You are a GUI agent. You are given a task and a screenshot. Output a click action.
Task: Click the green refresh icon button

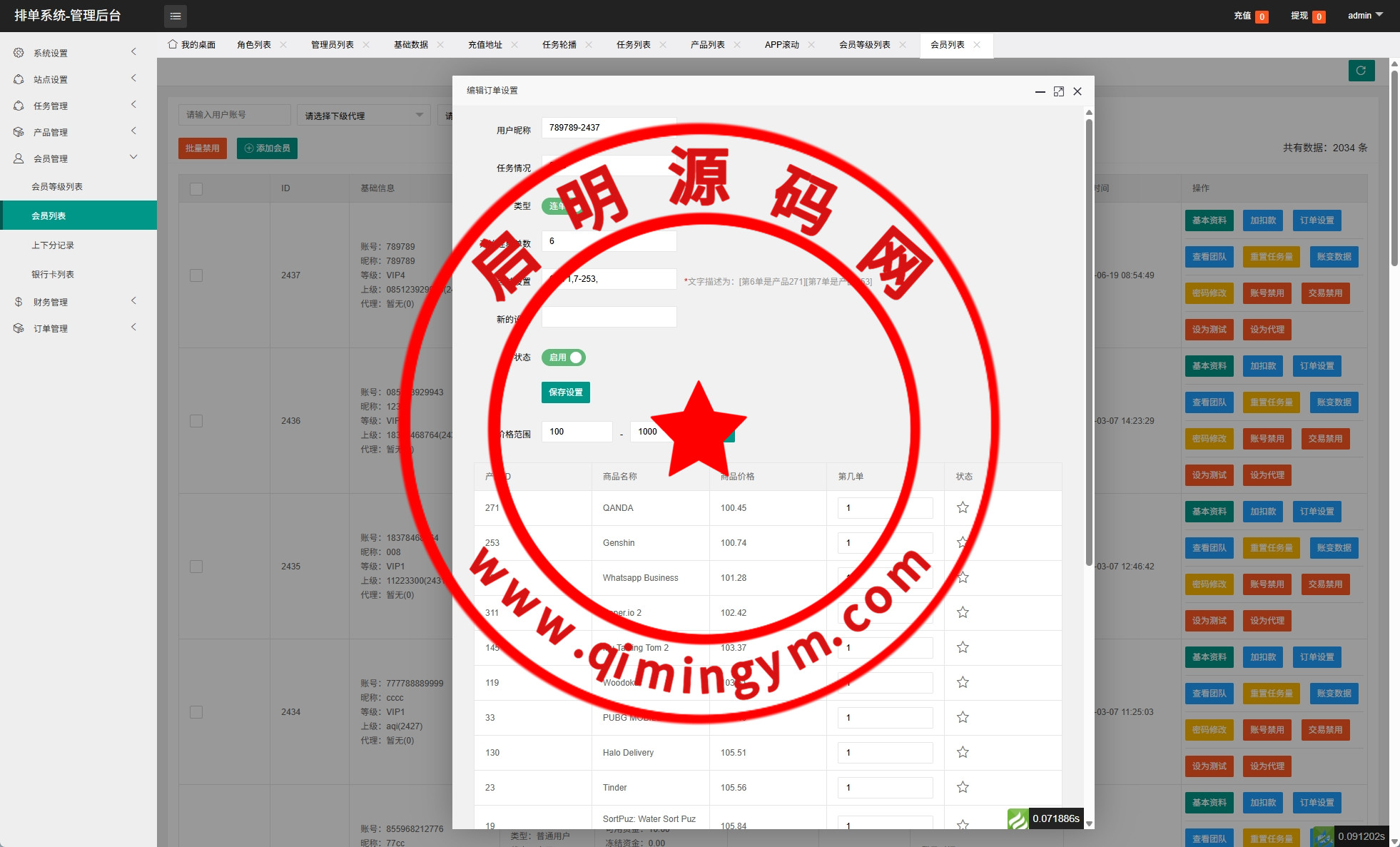1361,71
